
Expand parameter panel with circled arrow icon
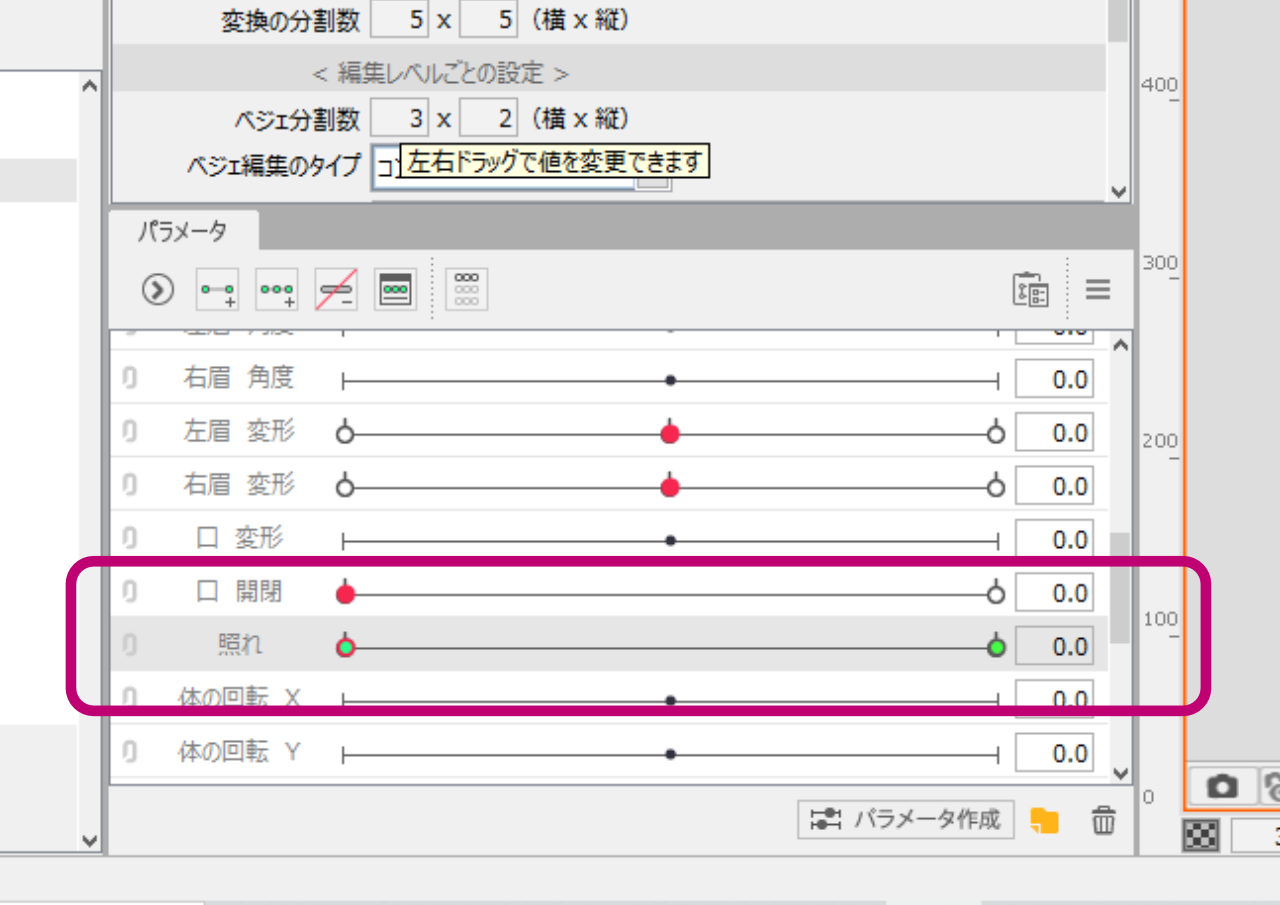click(158, 290)
